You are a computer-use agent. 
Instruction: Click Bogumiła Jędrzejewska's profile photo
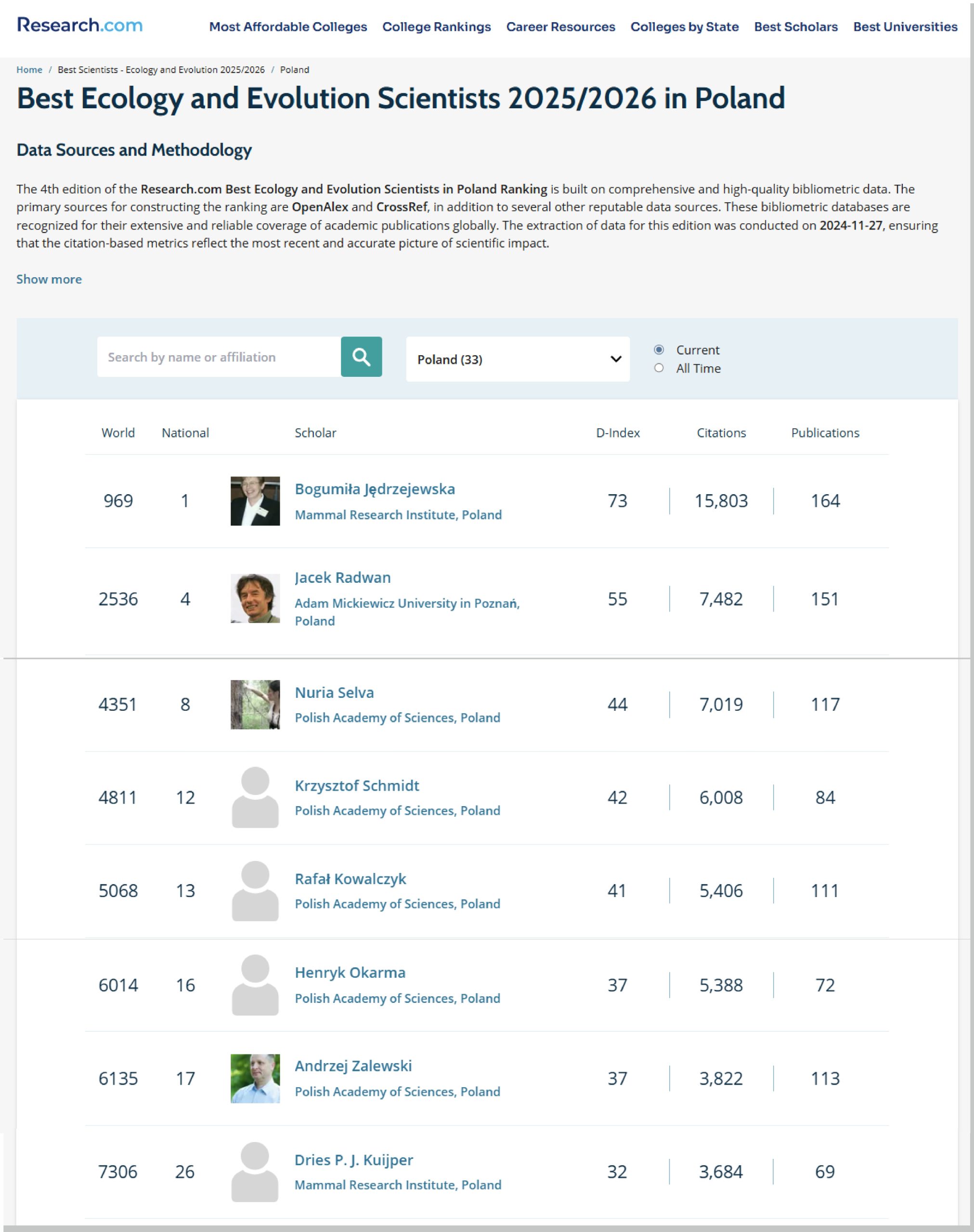pyautogui.click(x=255, y=500)
